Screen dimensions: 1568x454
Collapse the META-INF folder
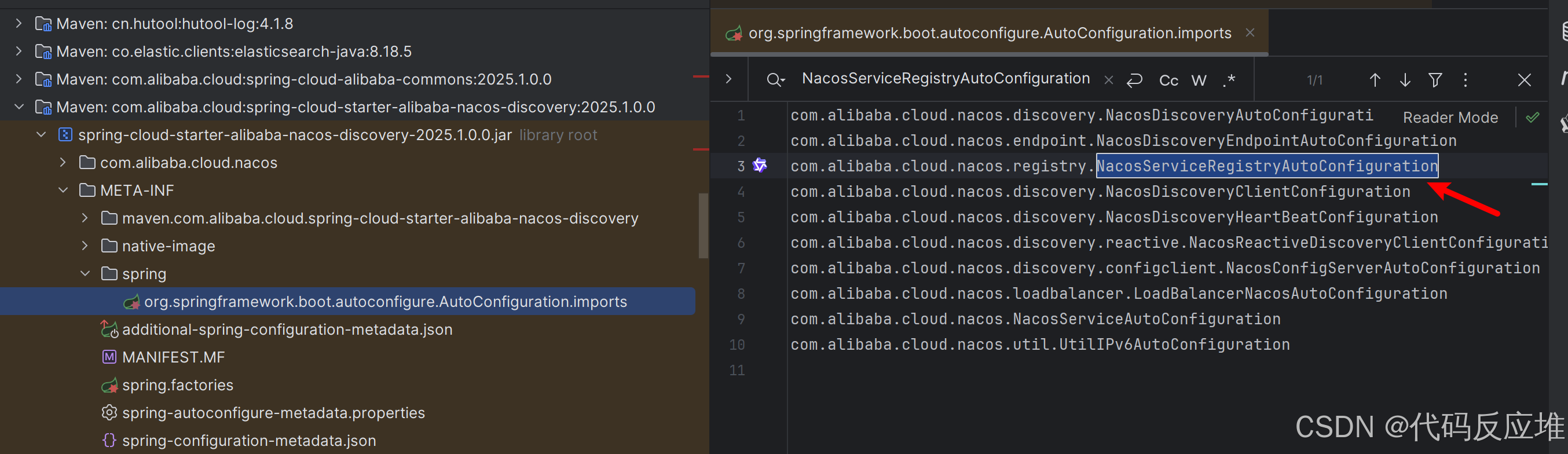[63, 191]
